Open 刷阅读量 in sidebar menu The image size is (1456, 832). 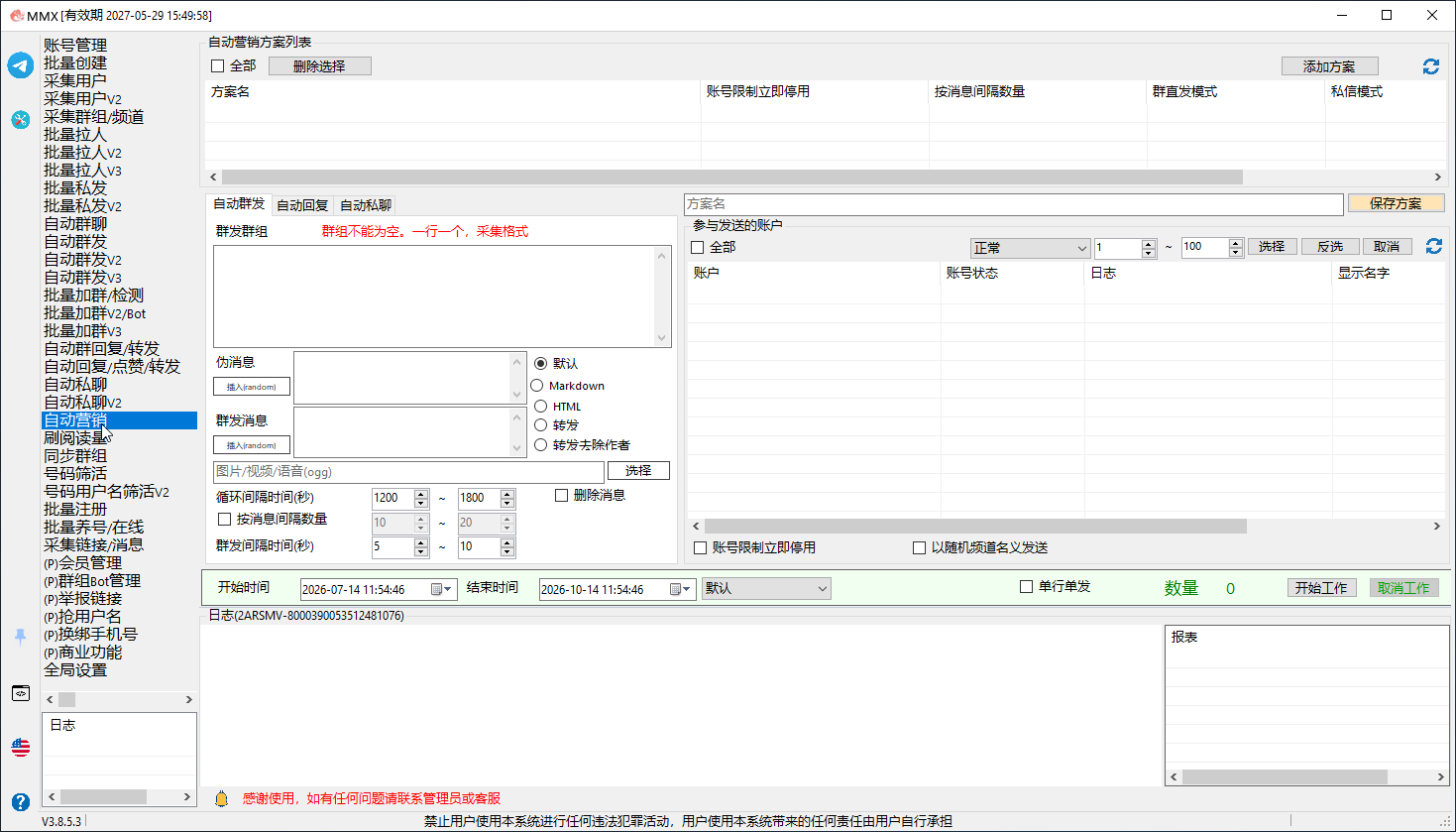click(75, 437)
